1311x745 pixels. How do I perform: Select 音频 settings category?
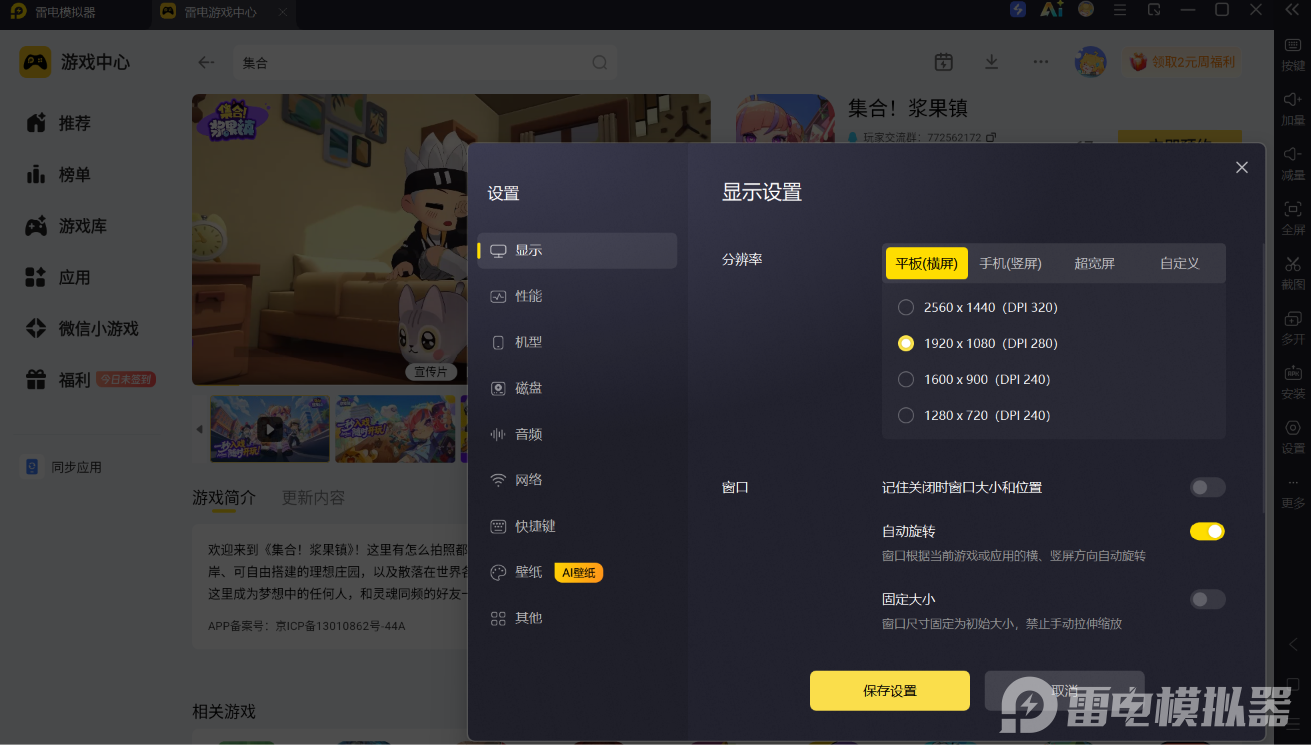tap(577, 434)
